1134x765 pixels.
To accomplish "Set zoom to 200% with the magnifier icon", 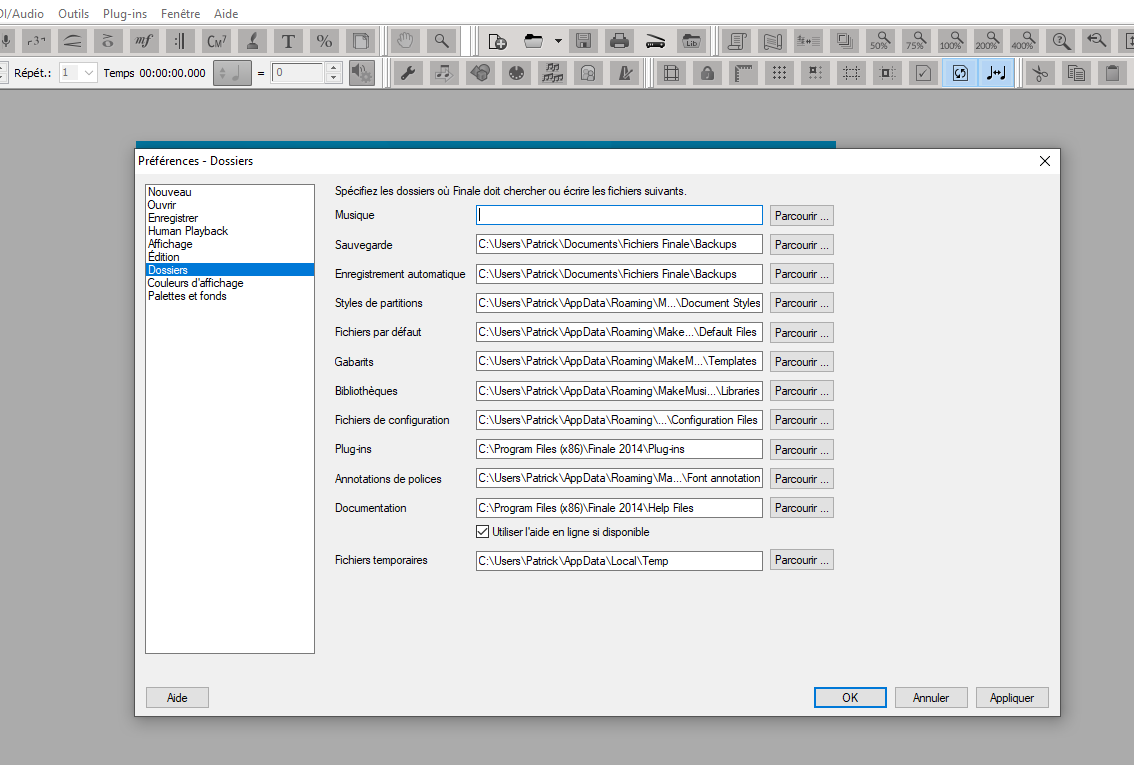I will click(986, 41).
